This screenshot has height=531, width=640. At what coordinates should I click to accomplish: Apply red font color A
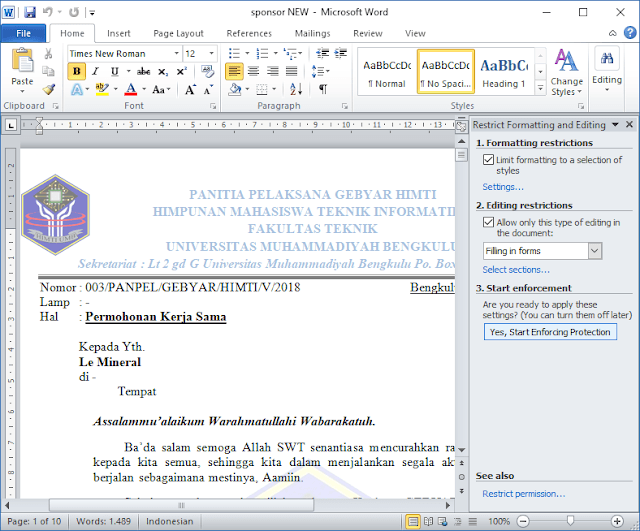pyautogui.click(x=131, y=89)
